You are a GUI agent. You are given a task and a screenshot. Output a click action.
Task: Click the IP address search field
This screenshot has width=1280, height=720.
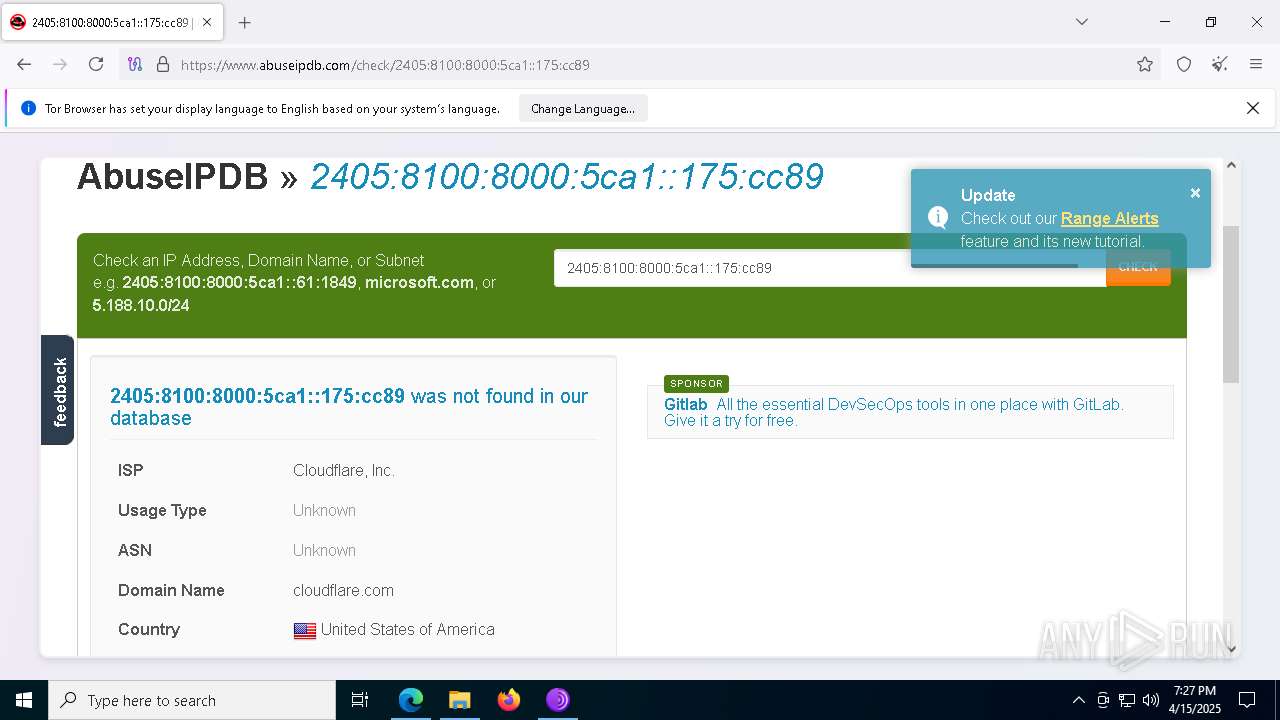[x=830, y=268]
